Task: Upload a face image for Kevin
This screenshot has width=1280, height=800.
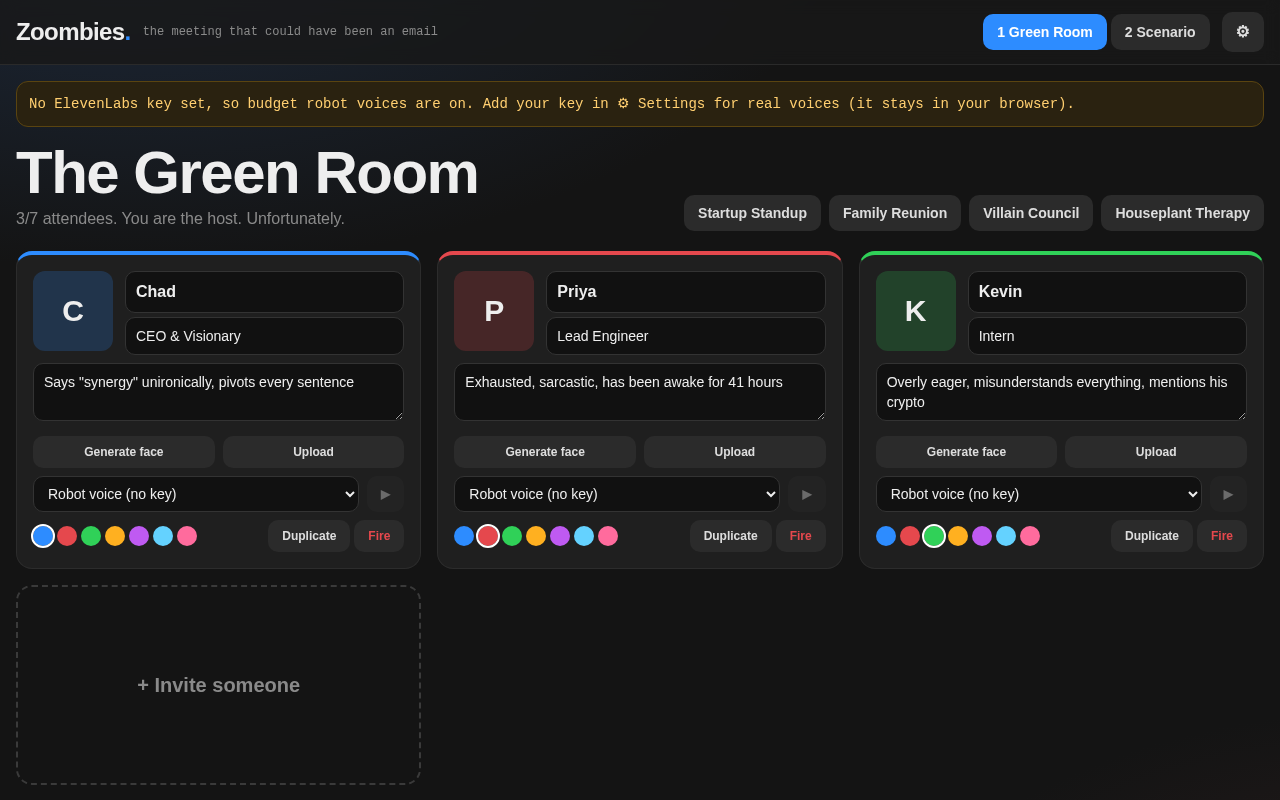Action: tap(1156, 452)
